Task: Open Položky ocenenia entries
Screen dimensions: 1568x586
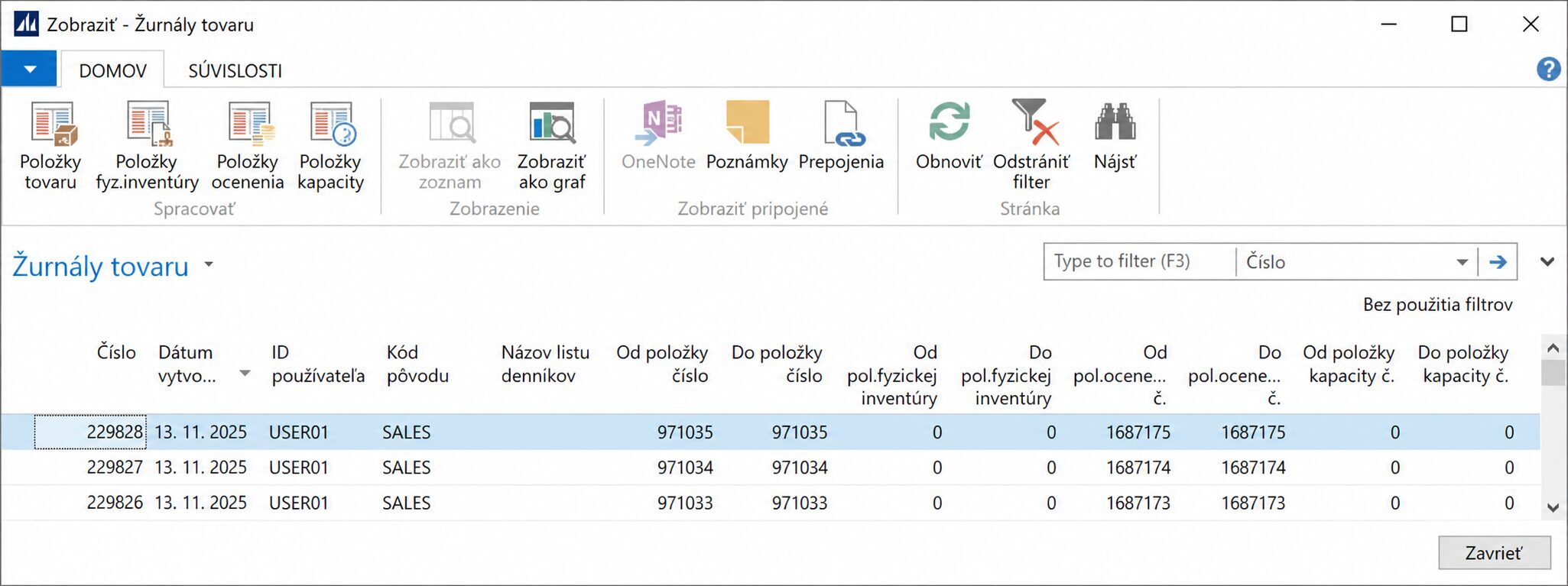Action: click(248, 146)
